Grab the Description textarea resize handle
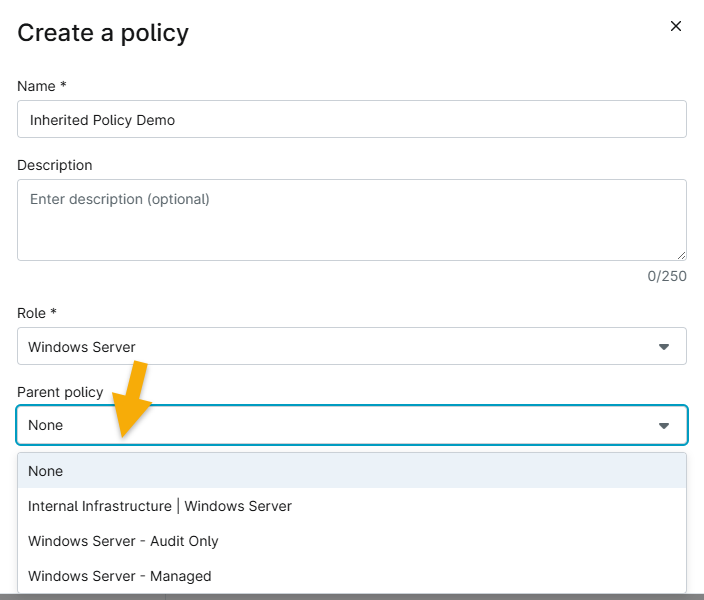The height and width of the screenshot is (600, 704). 681,255
